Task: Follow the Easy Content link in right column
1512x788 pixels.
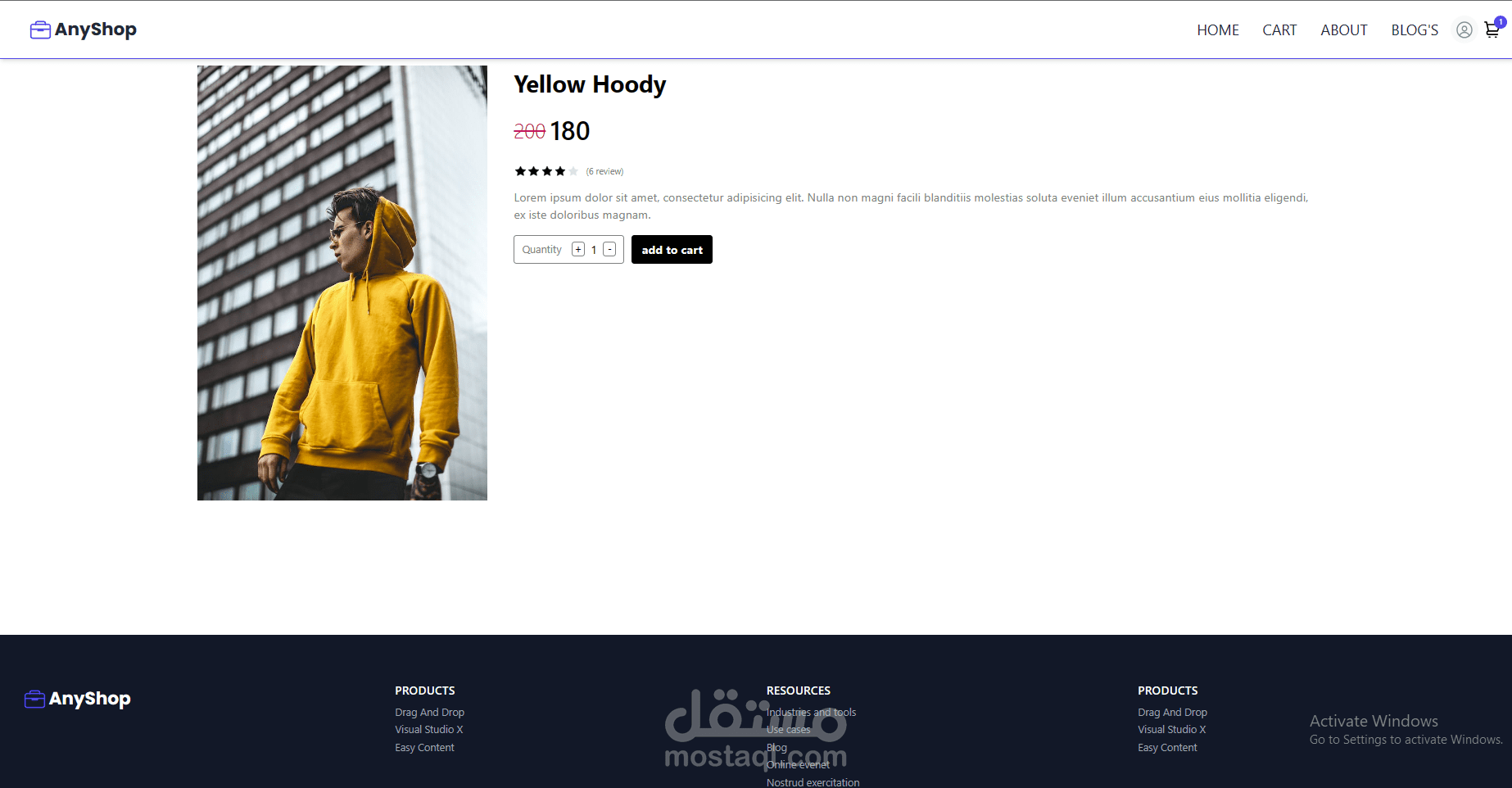Action: (1167, 748)
